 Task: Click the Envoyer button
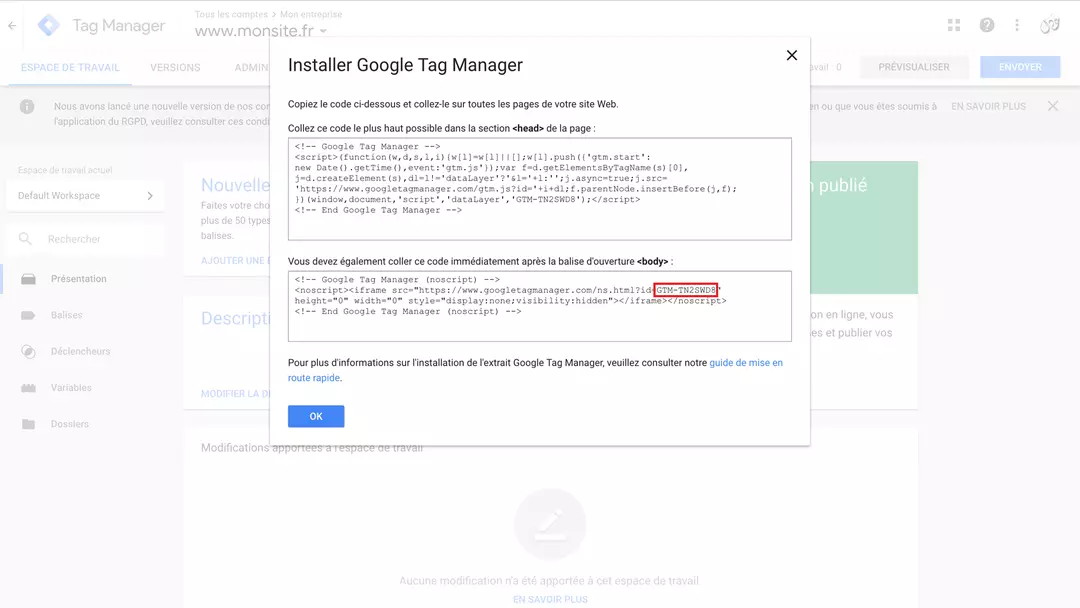pyautogui.click(x=1020, y=67)
